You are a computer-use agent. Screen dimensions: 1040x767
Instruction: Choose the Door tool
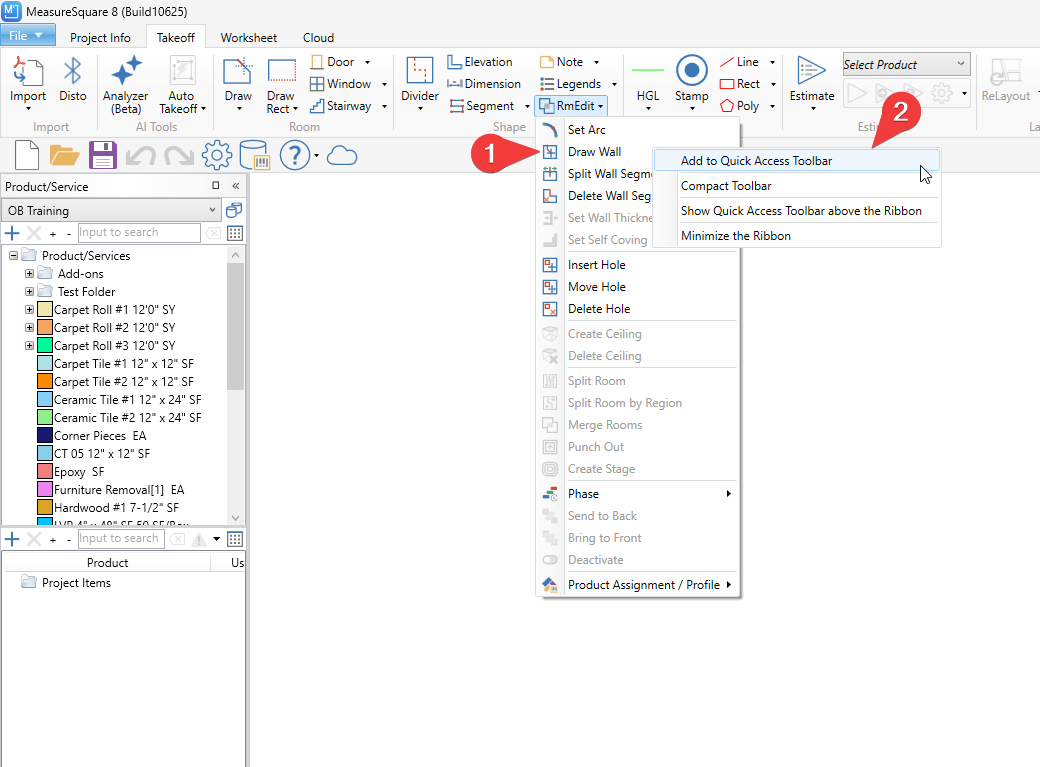tap(333, 62)
